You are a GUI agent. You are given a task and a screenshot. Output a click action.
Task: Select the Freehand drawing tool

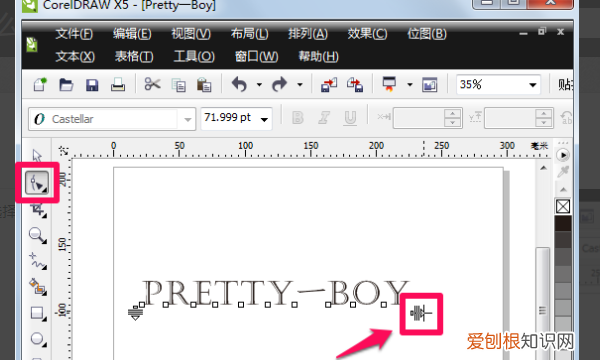pos(38,261)
